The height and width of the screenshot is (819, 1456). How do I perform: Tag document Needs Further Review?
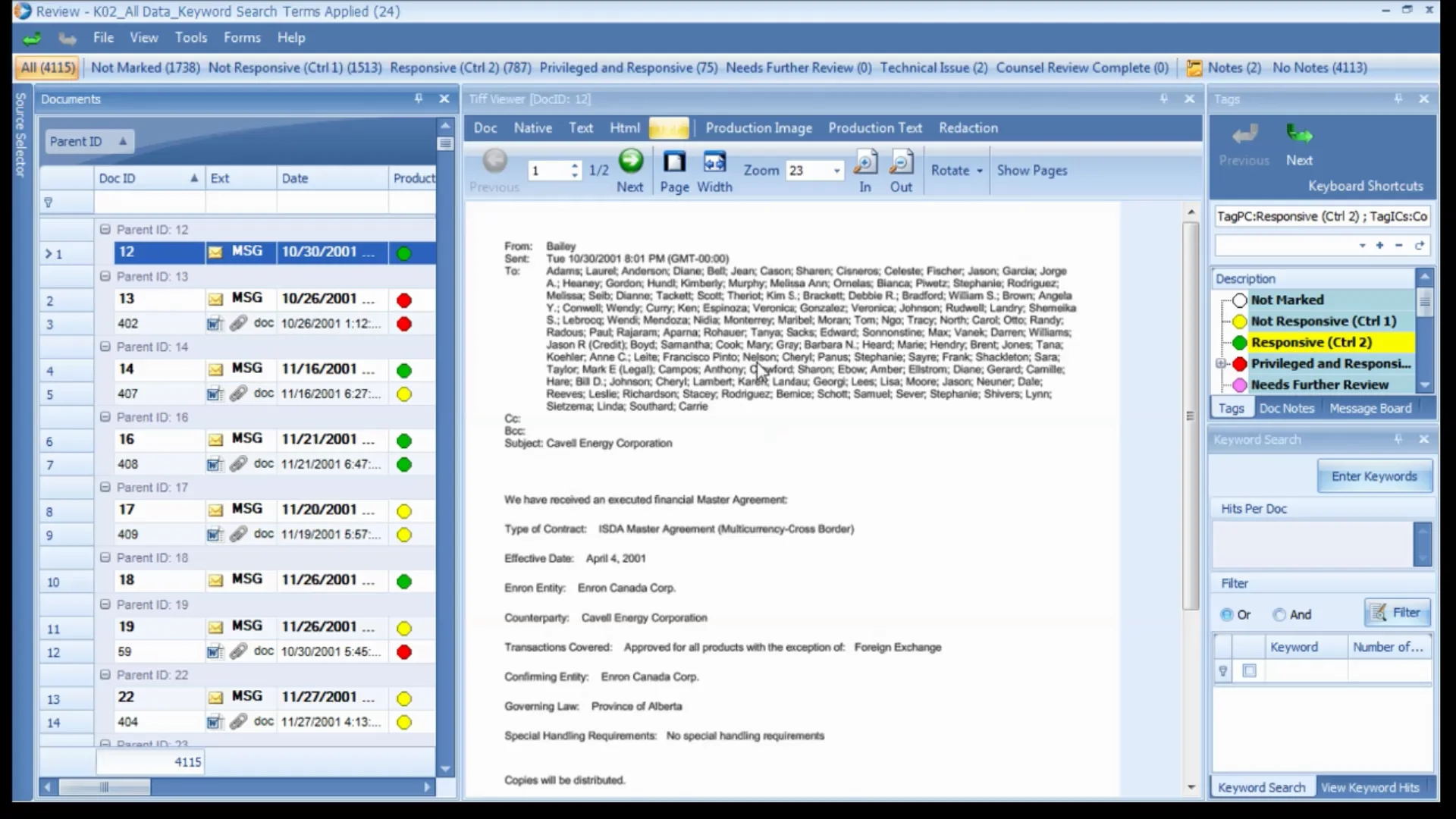pyautogui.click(x=1319, y=385)
